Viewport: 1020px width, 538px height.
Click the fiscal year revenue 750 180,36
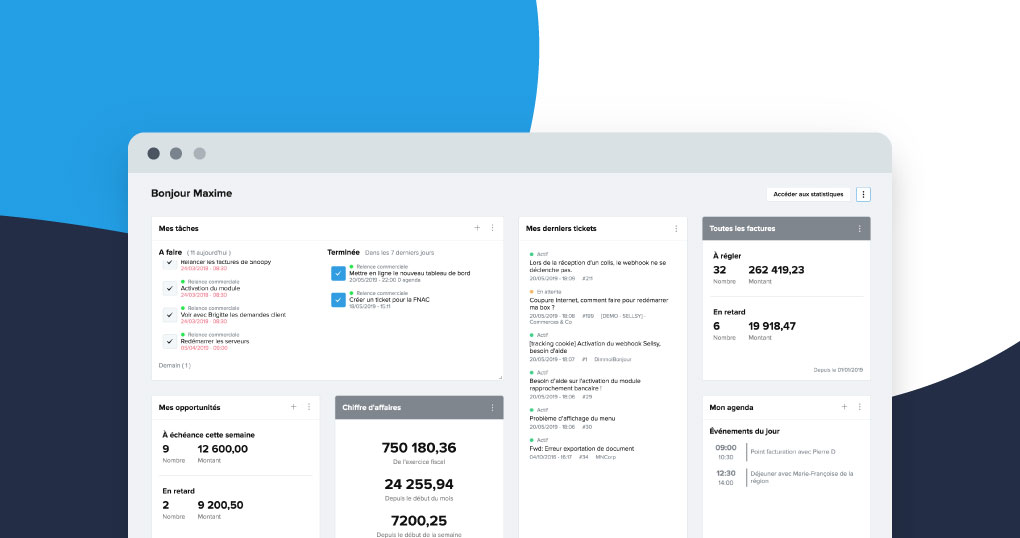(x=419, y=448)
